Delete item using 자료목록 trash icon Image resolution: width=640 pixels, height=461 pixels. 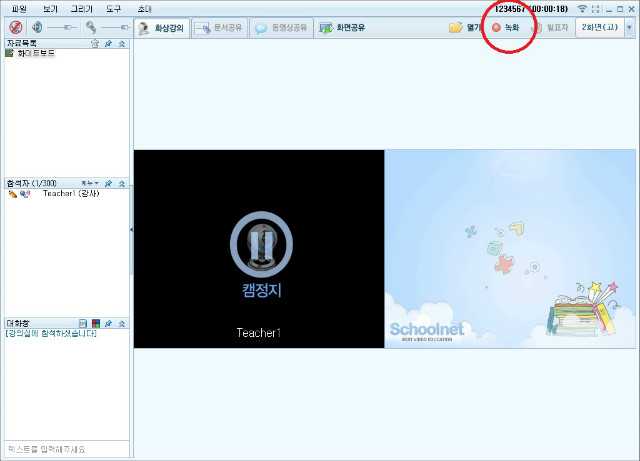tap(95, 44)
